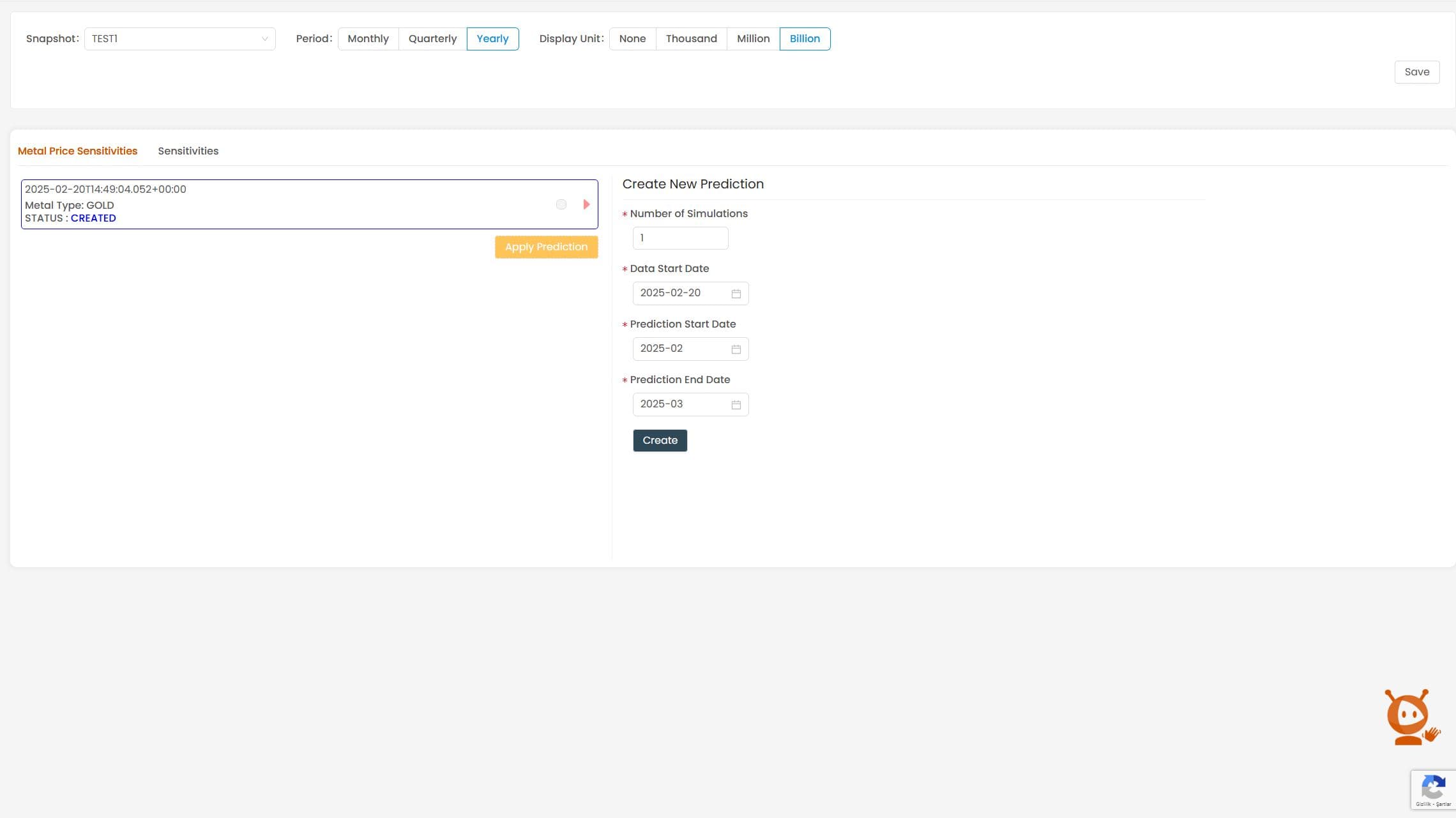The width and height of the screenshot is (1456, 818).
Task: Click the Save button
Action: tap(1416, 72)
